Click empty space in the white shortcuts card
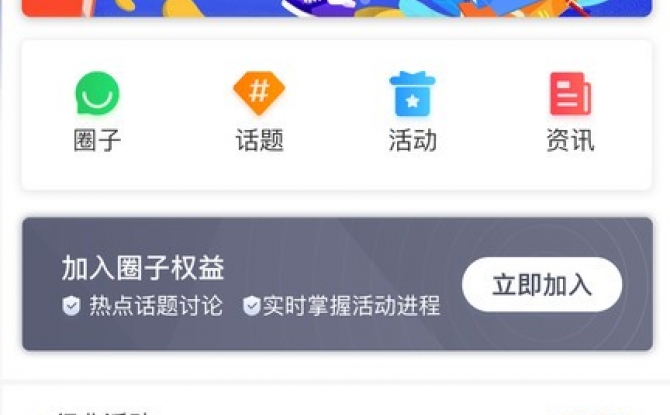This screenshot has width=670, height=415. click(337, 173)
